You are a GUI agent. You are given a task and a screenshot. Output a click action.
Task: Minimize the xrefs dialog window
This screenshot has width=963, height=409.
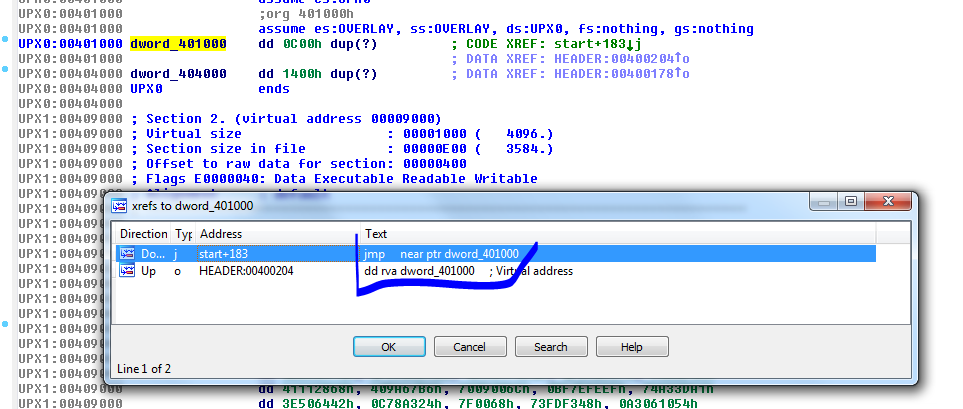(825, 203)
